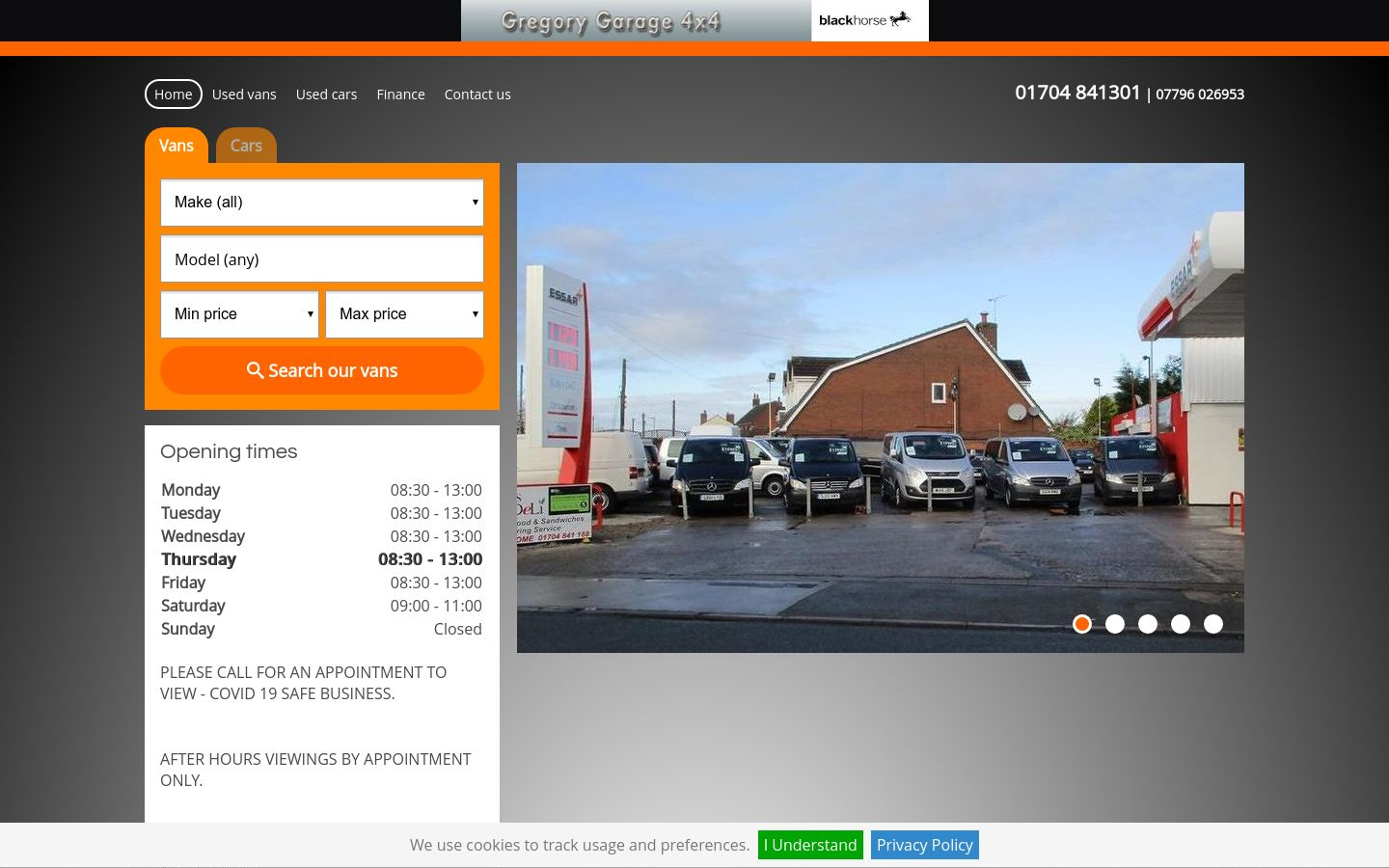Go to the Used cars page

pyautogui.click(x=326, y=94)
